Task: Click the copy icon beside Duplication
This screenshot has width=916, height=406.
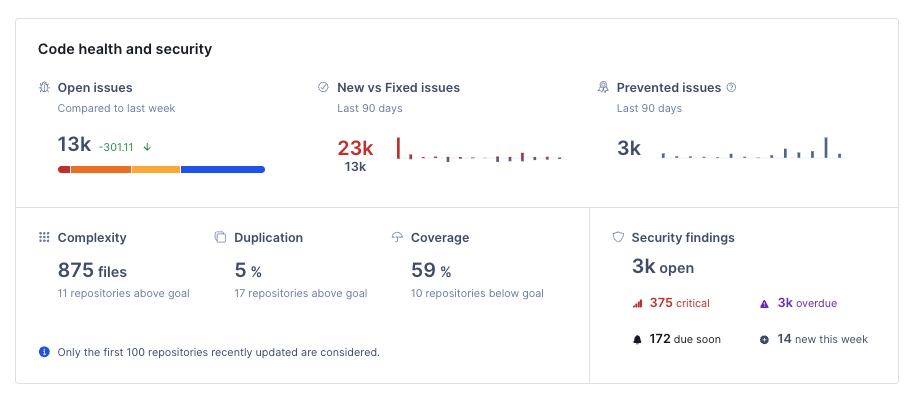Action: point(220,238)
